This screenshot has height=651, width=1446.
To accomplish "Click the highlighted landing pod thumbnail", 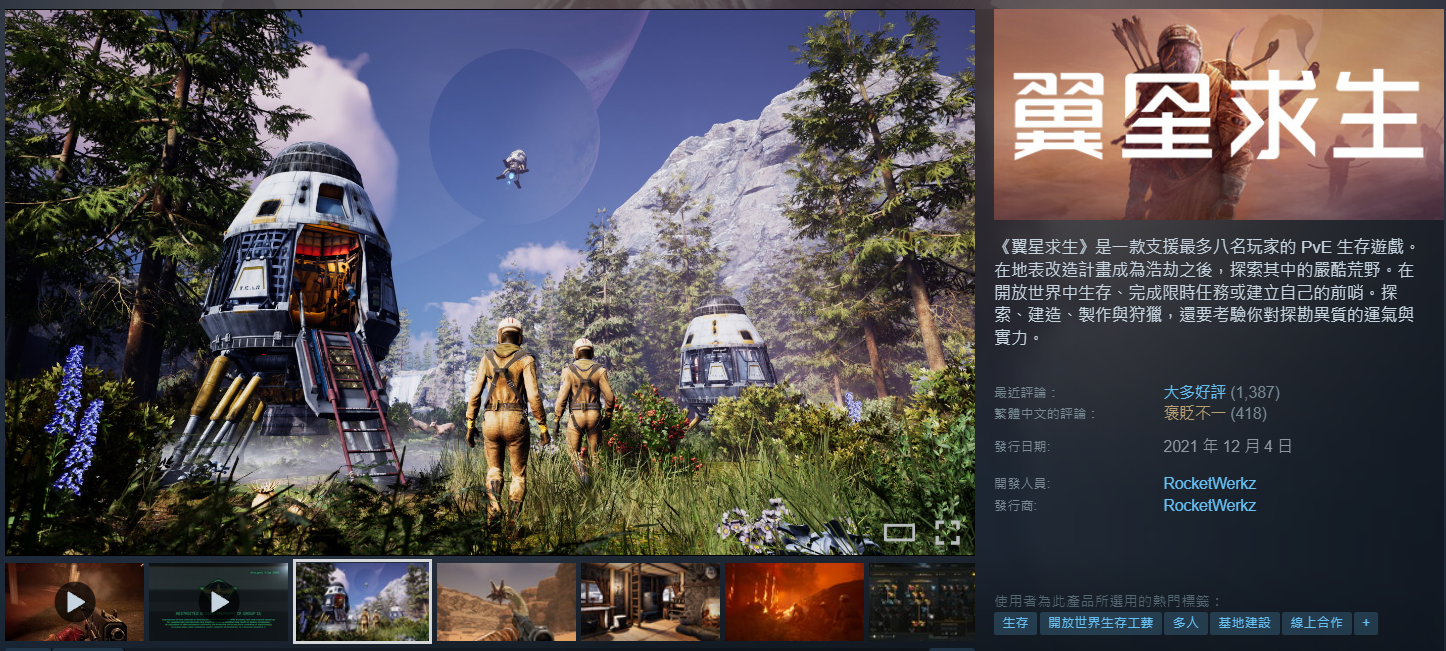I will click(x=362, y=601).
